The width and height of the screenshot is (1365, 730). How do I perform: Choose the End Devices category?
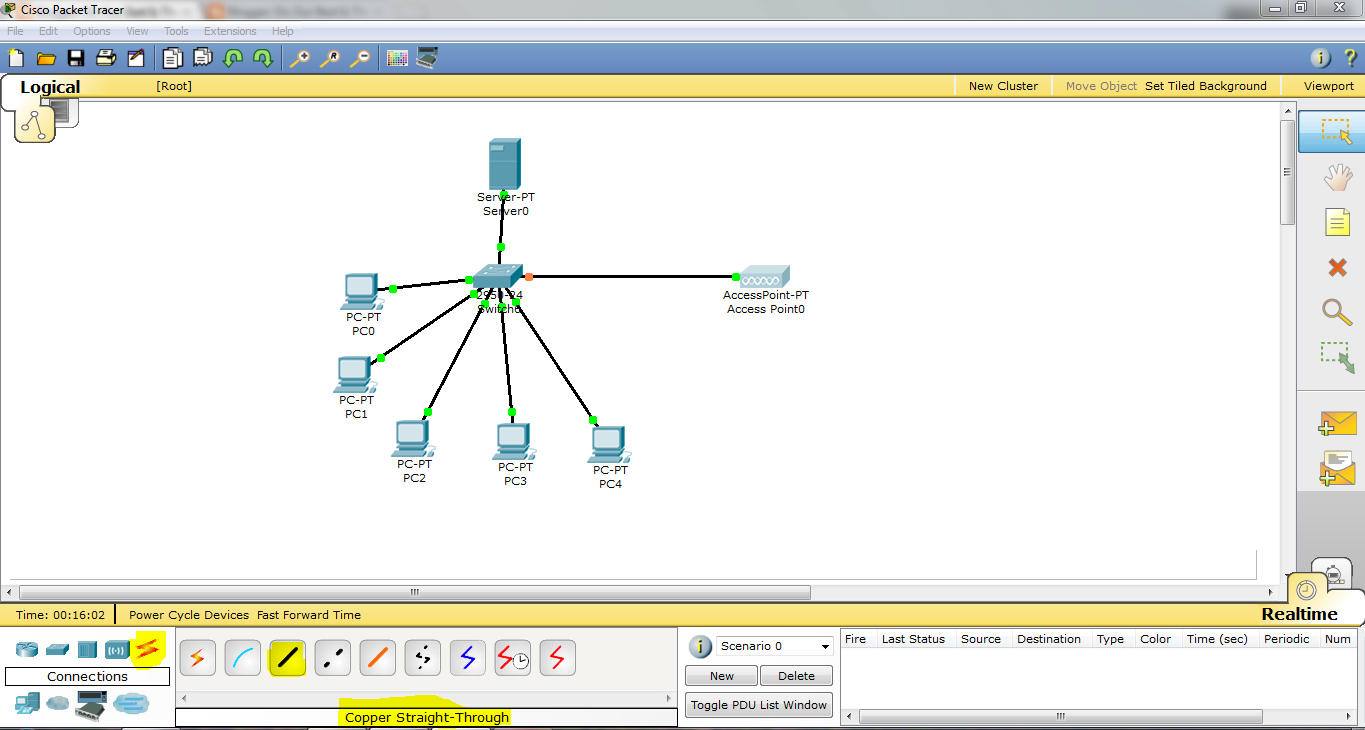point(27,704)
